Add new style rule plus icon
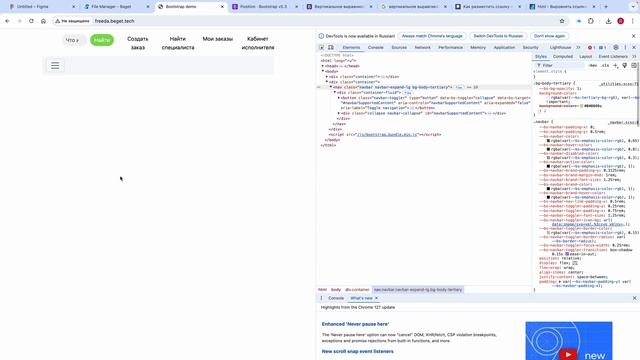This screenshot has width=640, height=360. [x=616, y=65]
